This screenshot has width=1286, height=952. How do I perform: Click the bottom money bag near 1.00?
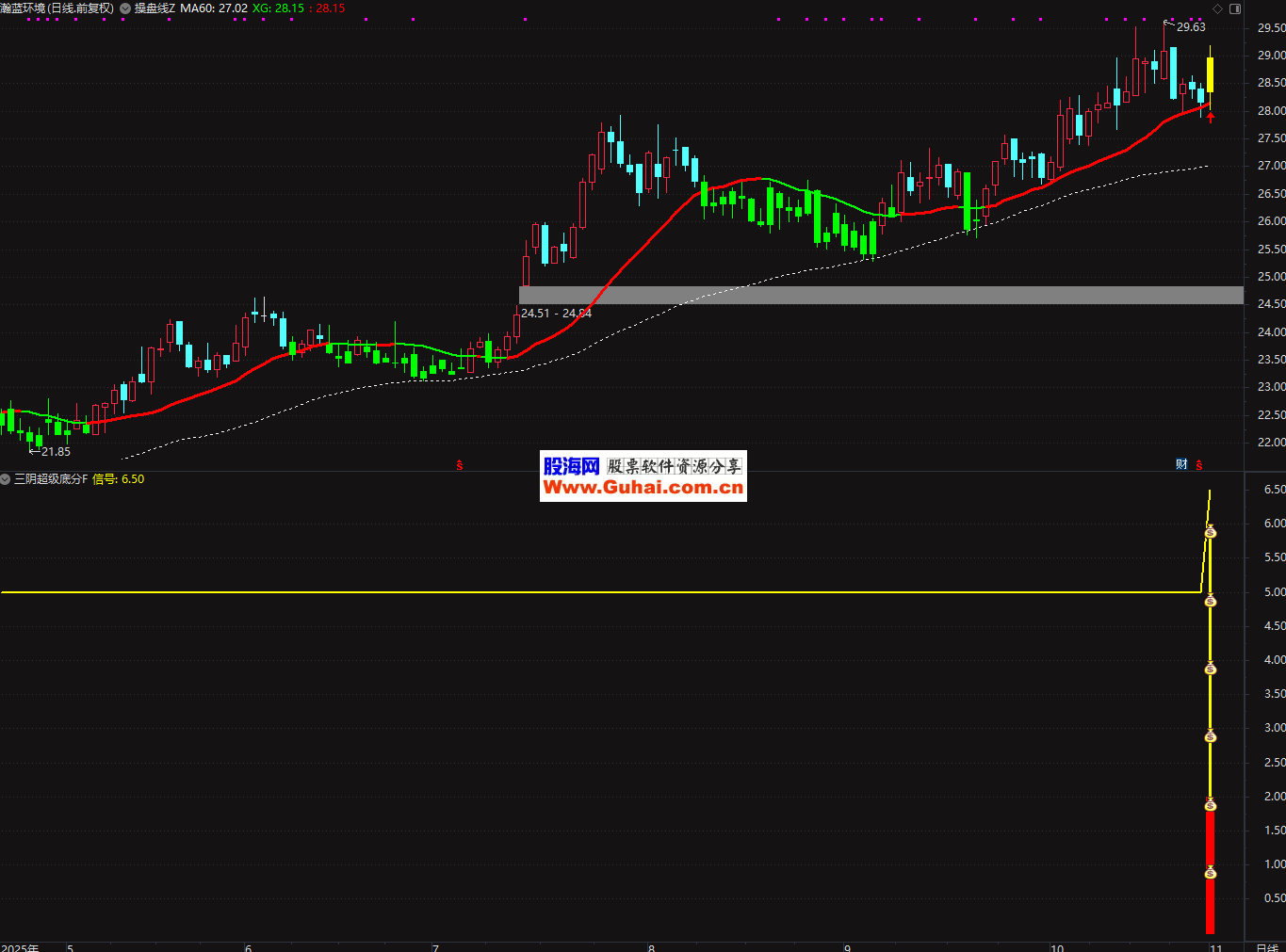pyautogui.click(x=1211, y=873)
